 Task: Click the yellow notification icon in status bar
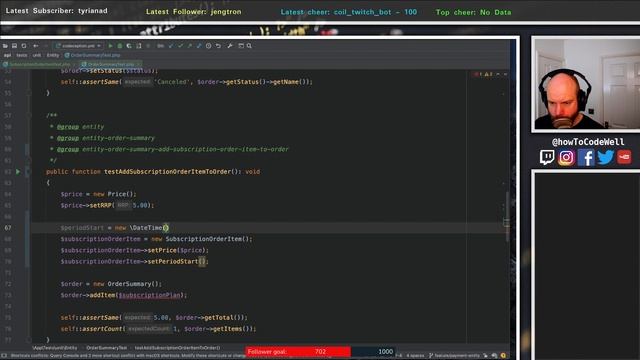pyautogui.click(x=503, y=356)
